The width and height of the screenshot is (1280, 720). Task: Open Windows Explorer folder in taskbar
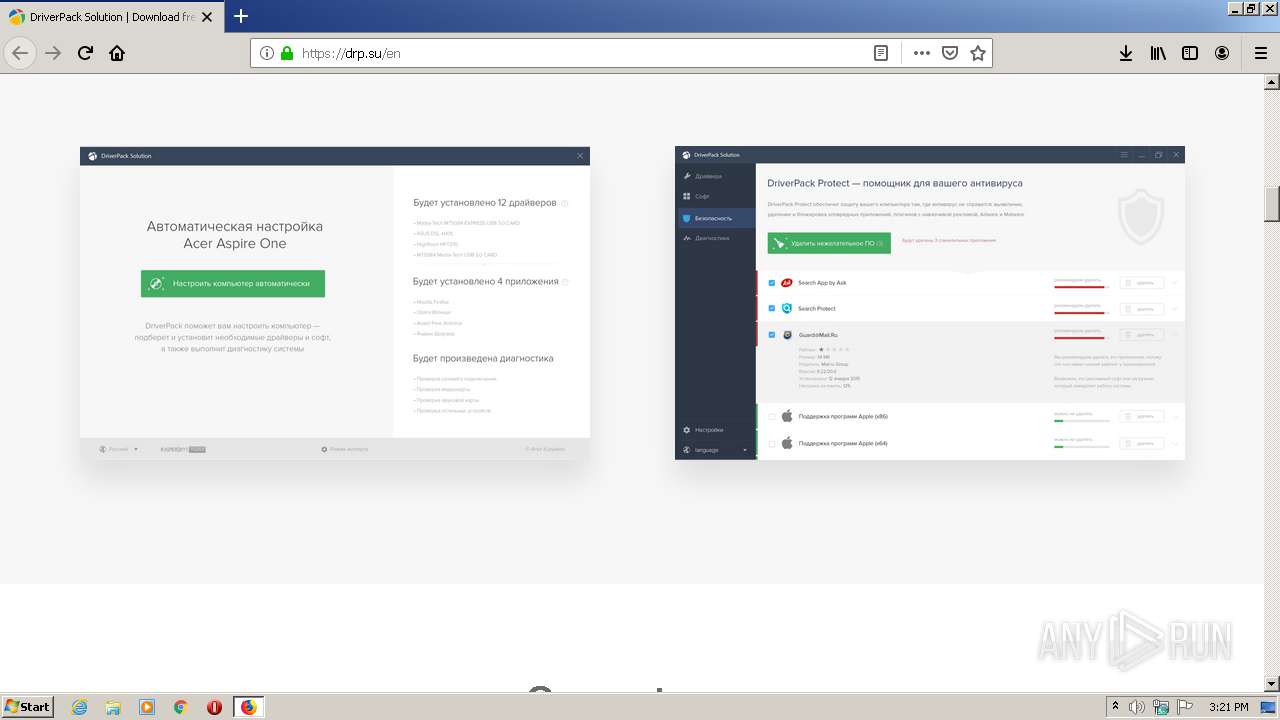tap(113, 707)
